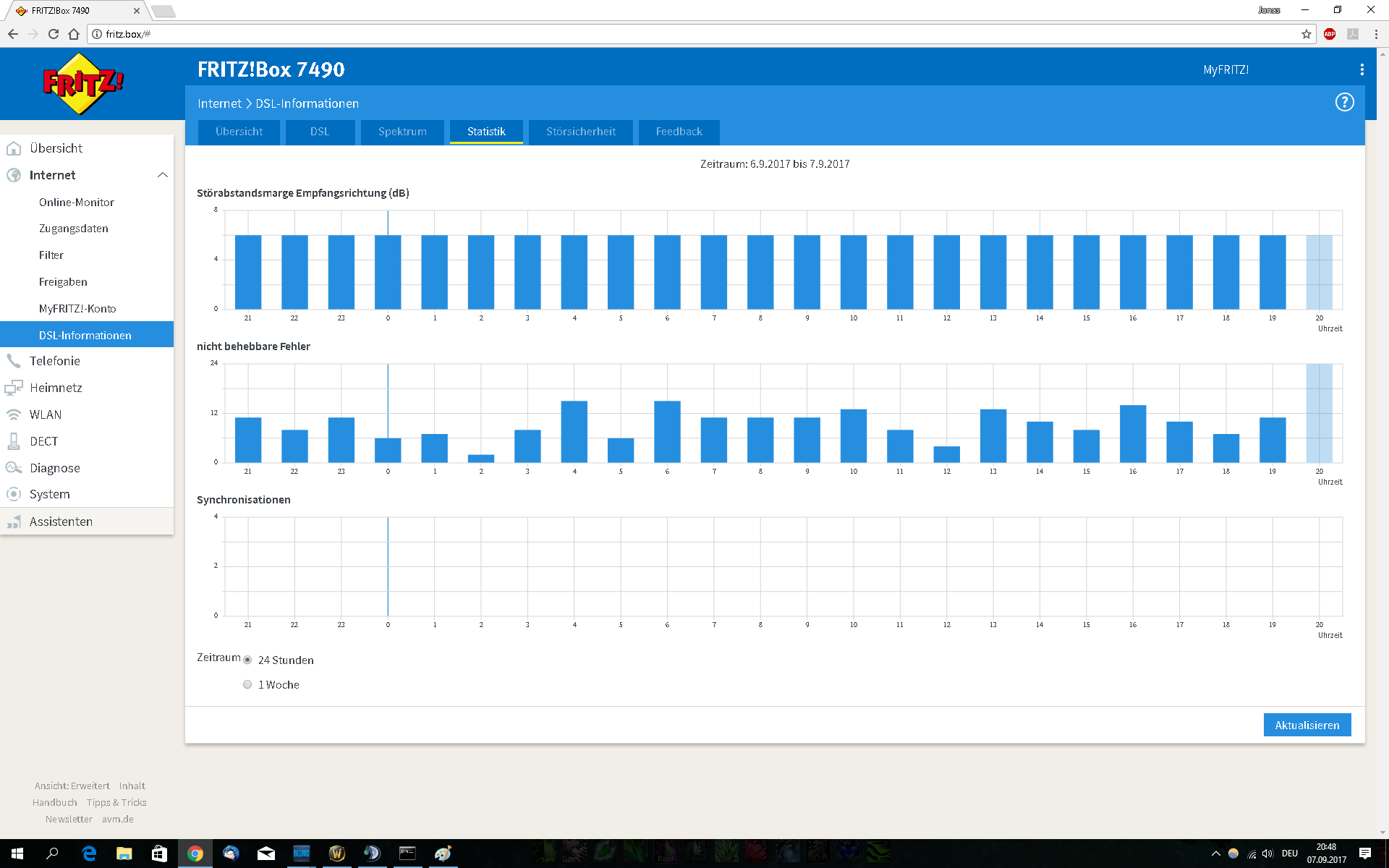Open the three-dot menu beside MyFRITZ!
Screen dimensions: 1389x868
click(1362, 69)
